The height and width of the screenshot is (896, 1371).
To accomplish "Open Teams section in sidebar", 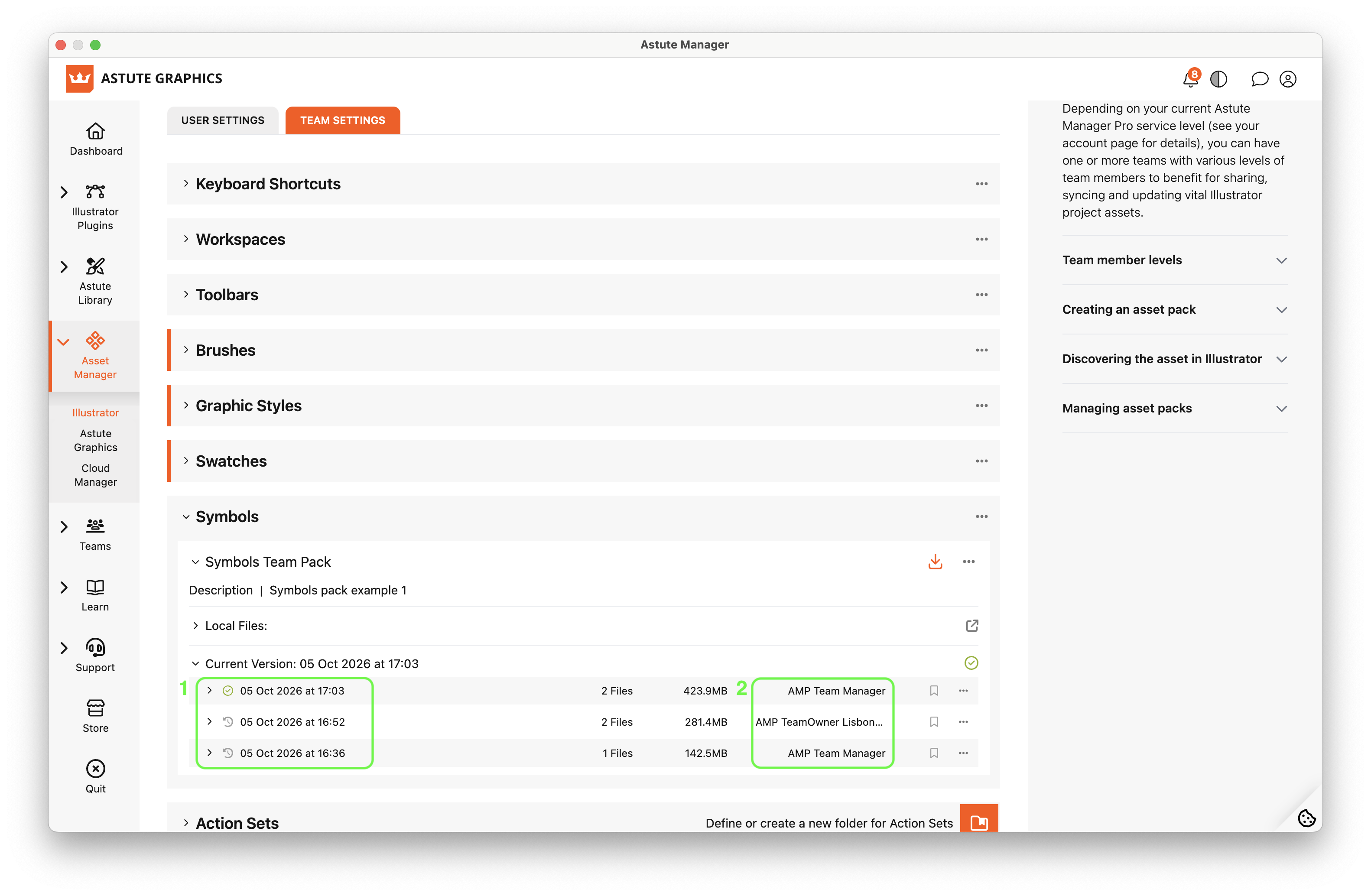I will (95, 535).
